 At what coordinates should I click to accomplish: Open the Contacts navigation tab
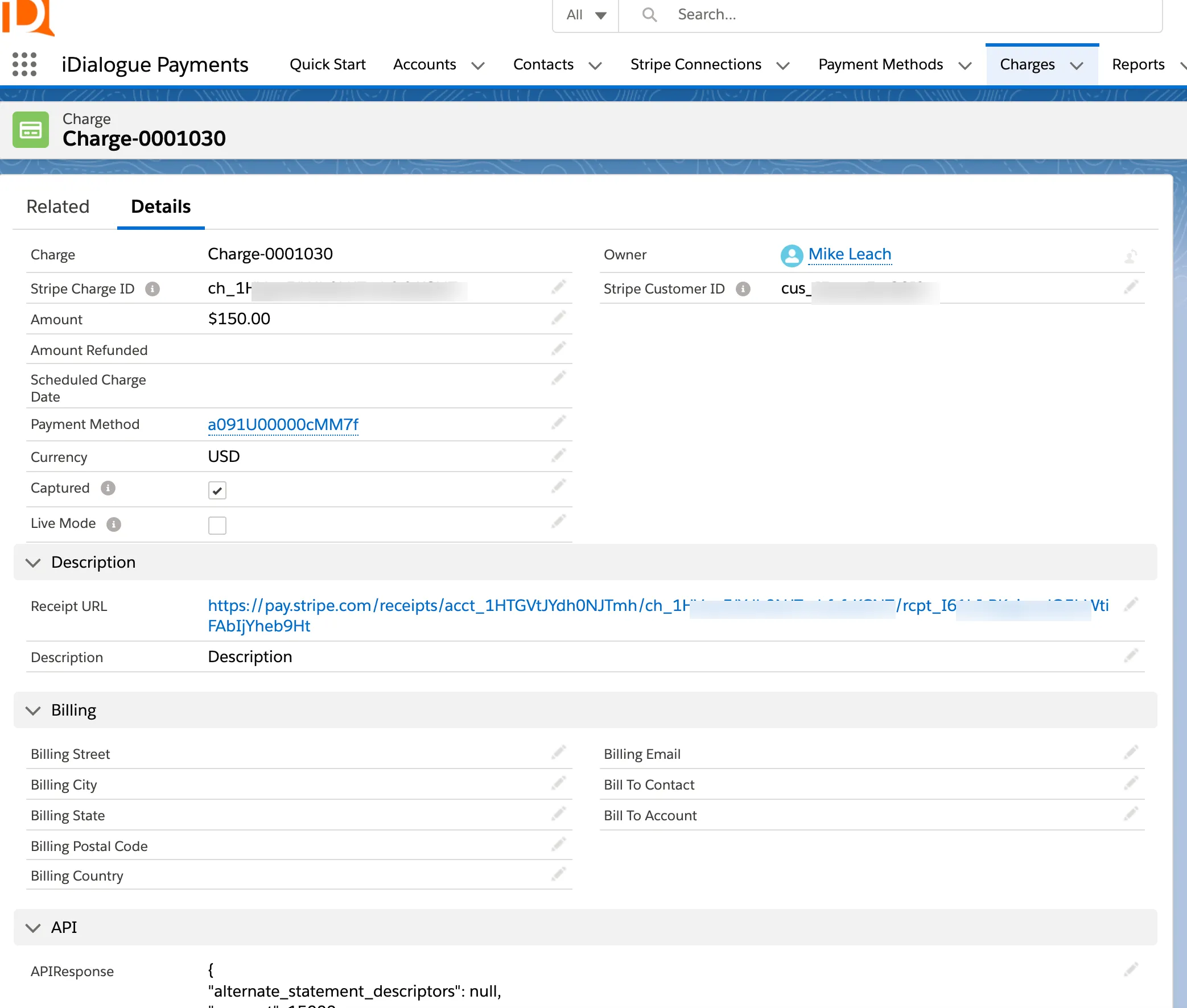[x=543, y=65]
